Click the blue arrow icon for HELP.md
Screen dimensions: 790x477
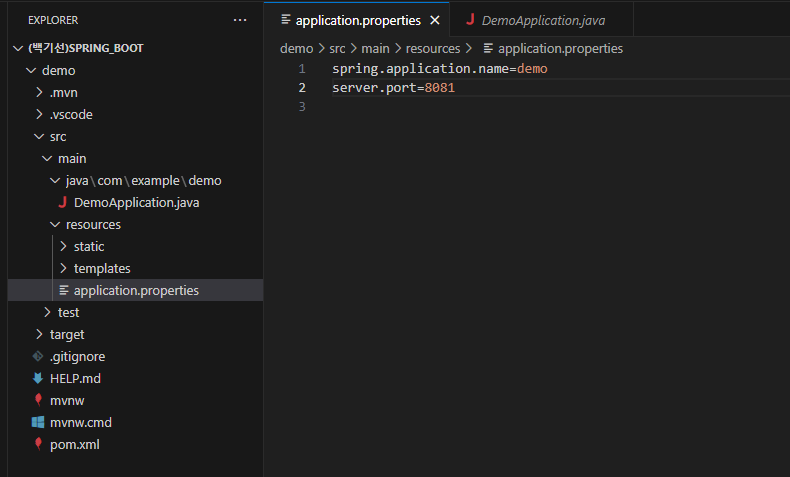coord(38,379)
